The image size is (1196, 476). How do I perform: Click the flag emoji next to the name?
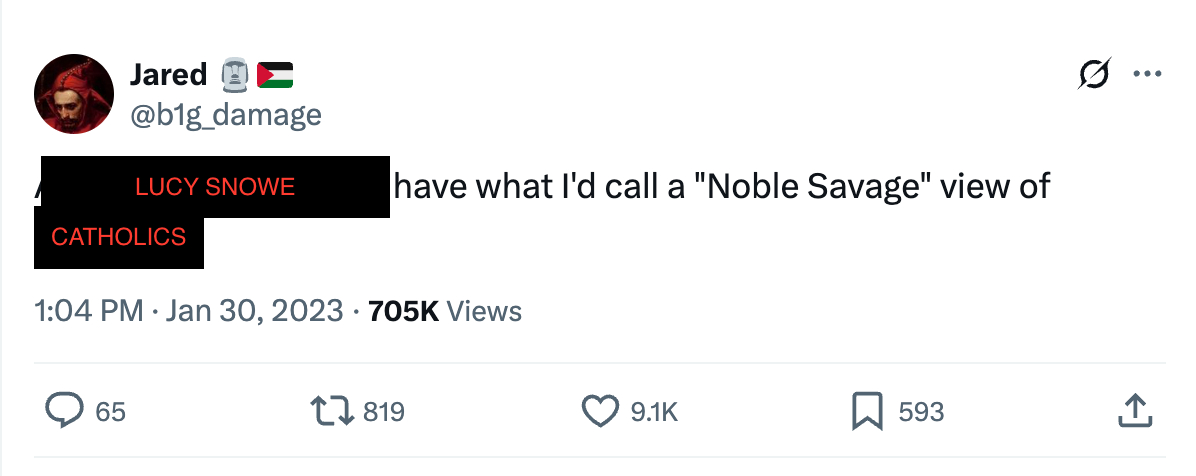[x=275, y=74]
